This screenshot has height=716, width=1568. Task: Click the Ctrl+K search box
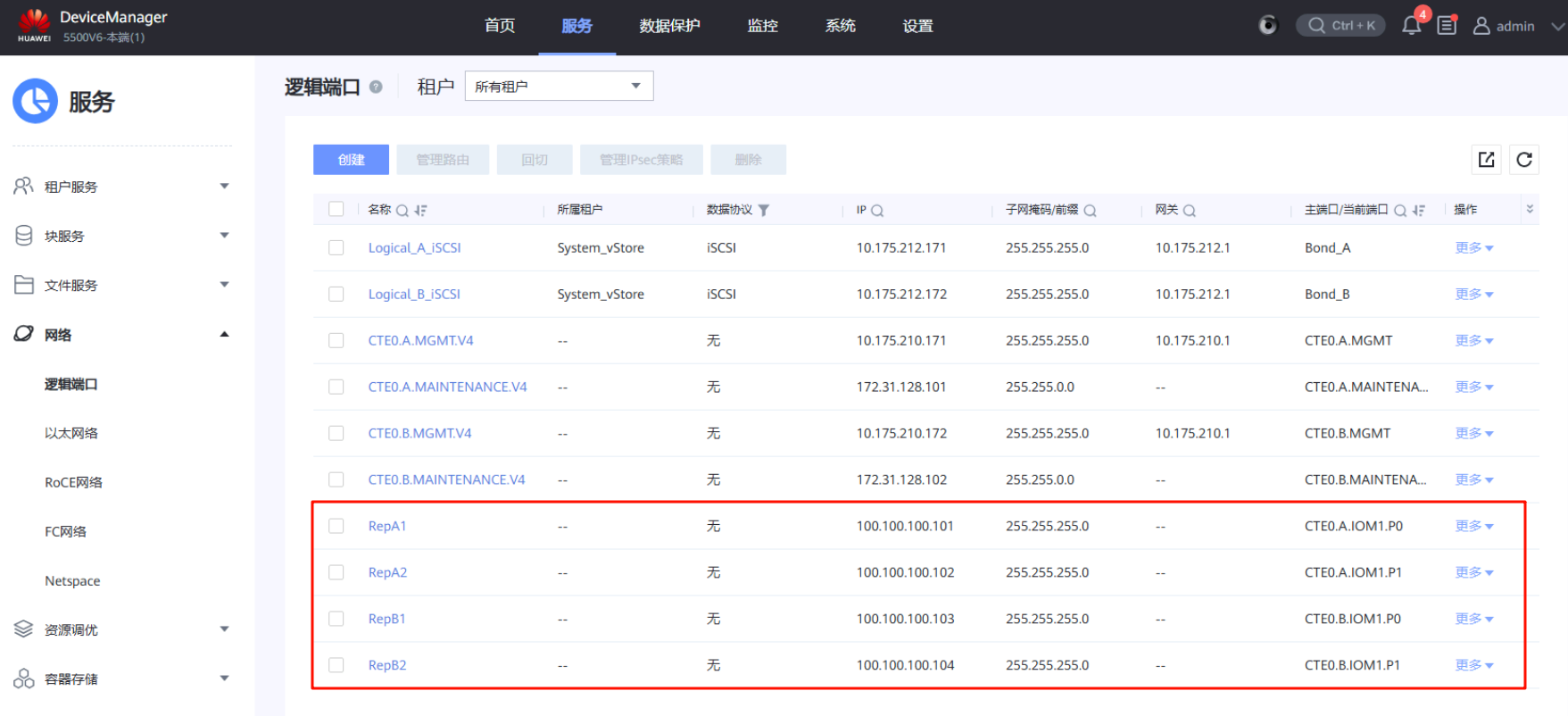[1340, 26]
